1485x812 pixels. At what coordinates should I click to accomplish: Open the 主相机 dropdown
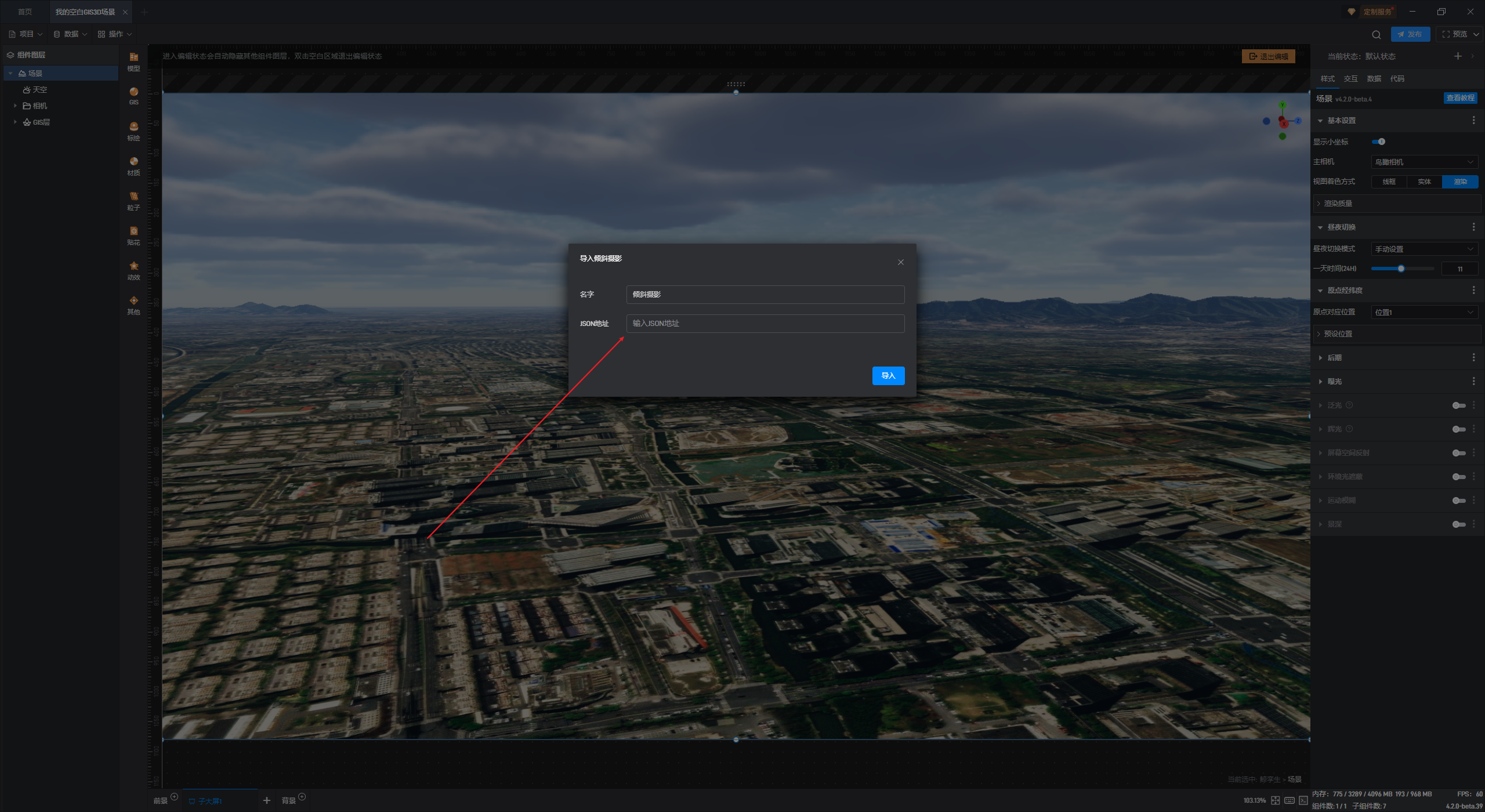pos(1424,162)
